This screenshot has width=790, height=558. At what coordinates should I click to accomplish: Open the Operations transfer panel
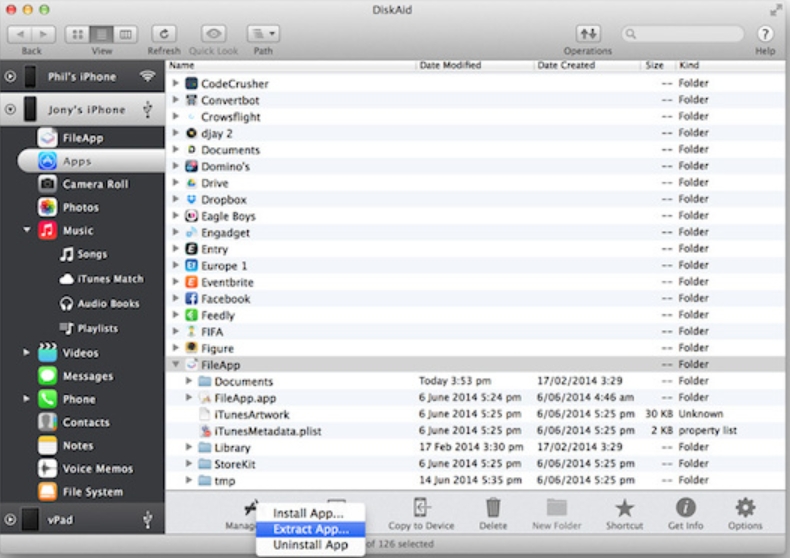pyautogui.click(x=588, y=34)
